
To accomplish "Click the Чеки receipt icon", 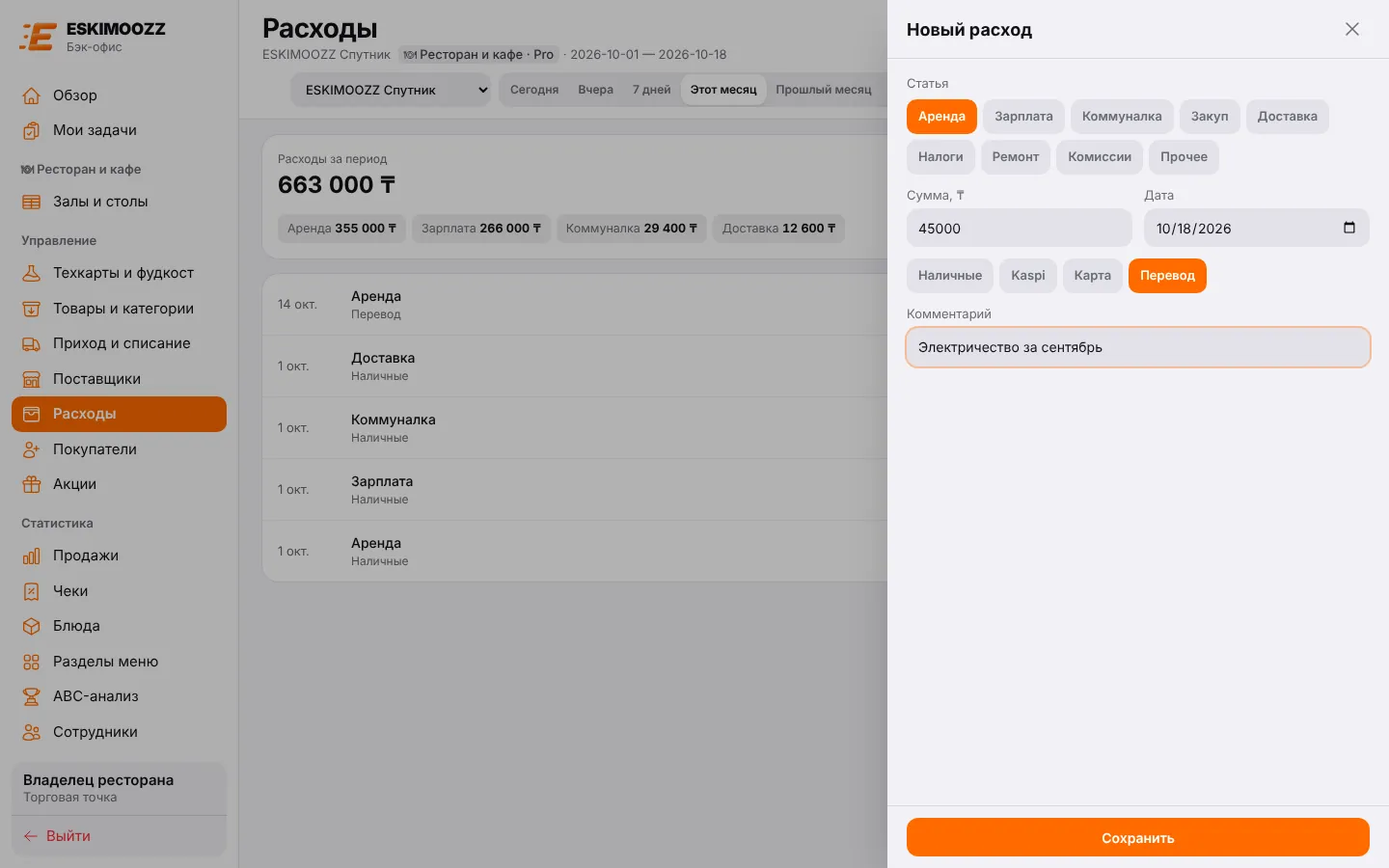I will (x=32, y=591).
